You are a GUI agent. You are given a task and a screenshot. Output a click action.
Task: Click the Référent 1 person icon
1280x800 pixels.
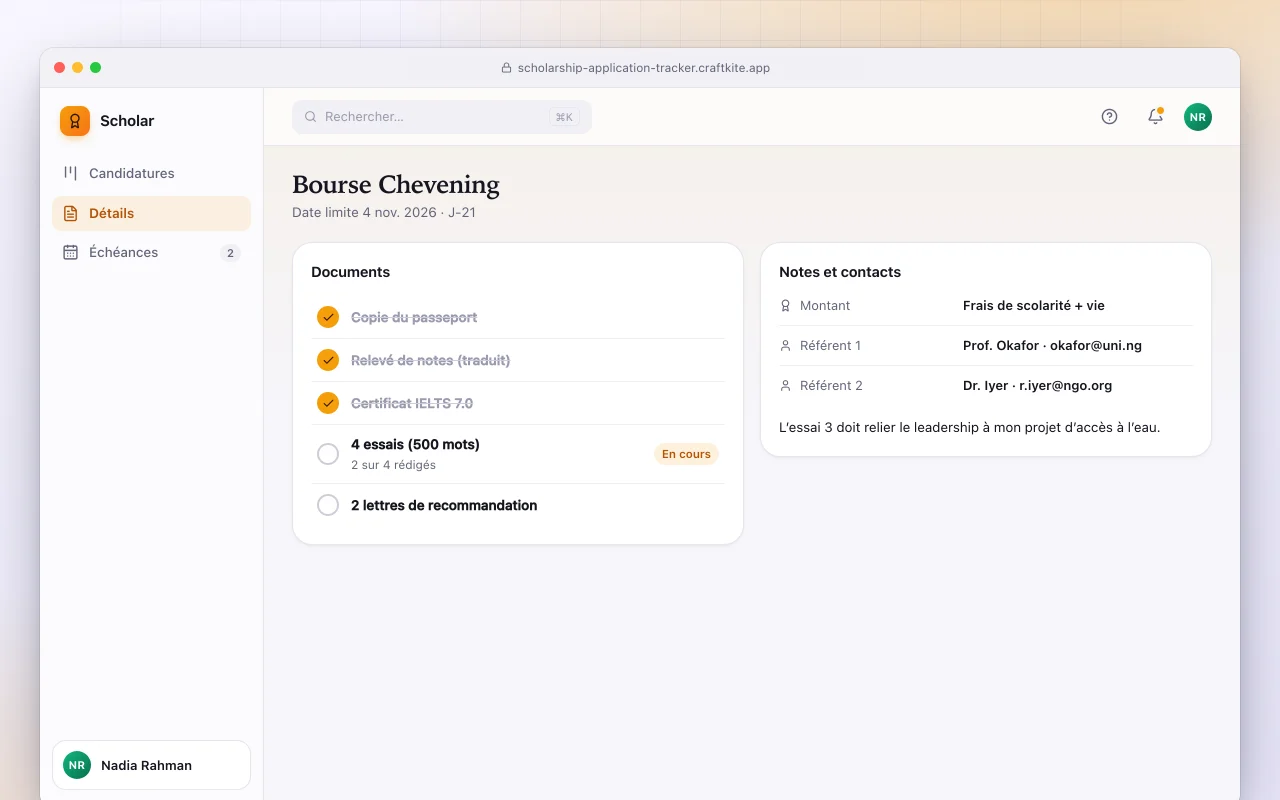tap(785, 346)
